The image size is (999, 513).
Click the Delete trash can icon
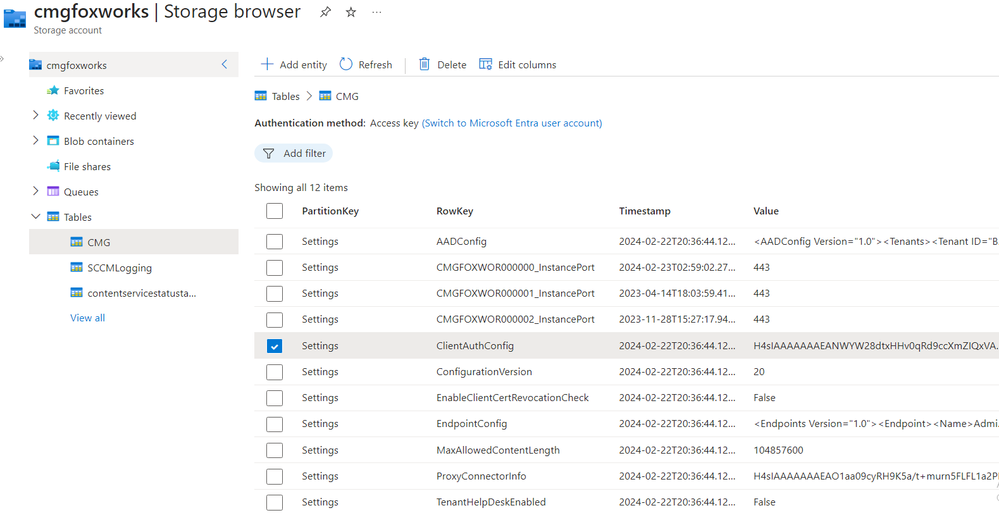pyautogui.click(x=424, y=64)
